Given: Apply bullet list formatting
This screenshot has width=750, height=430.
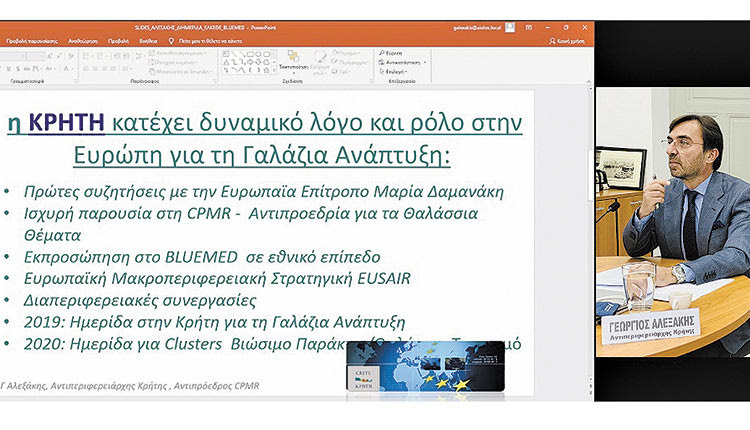Looking at the screenshot, I should 86,56.
